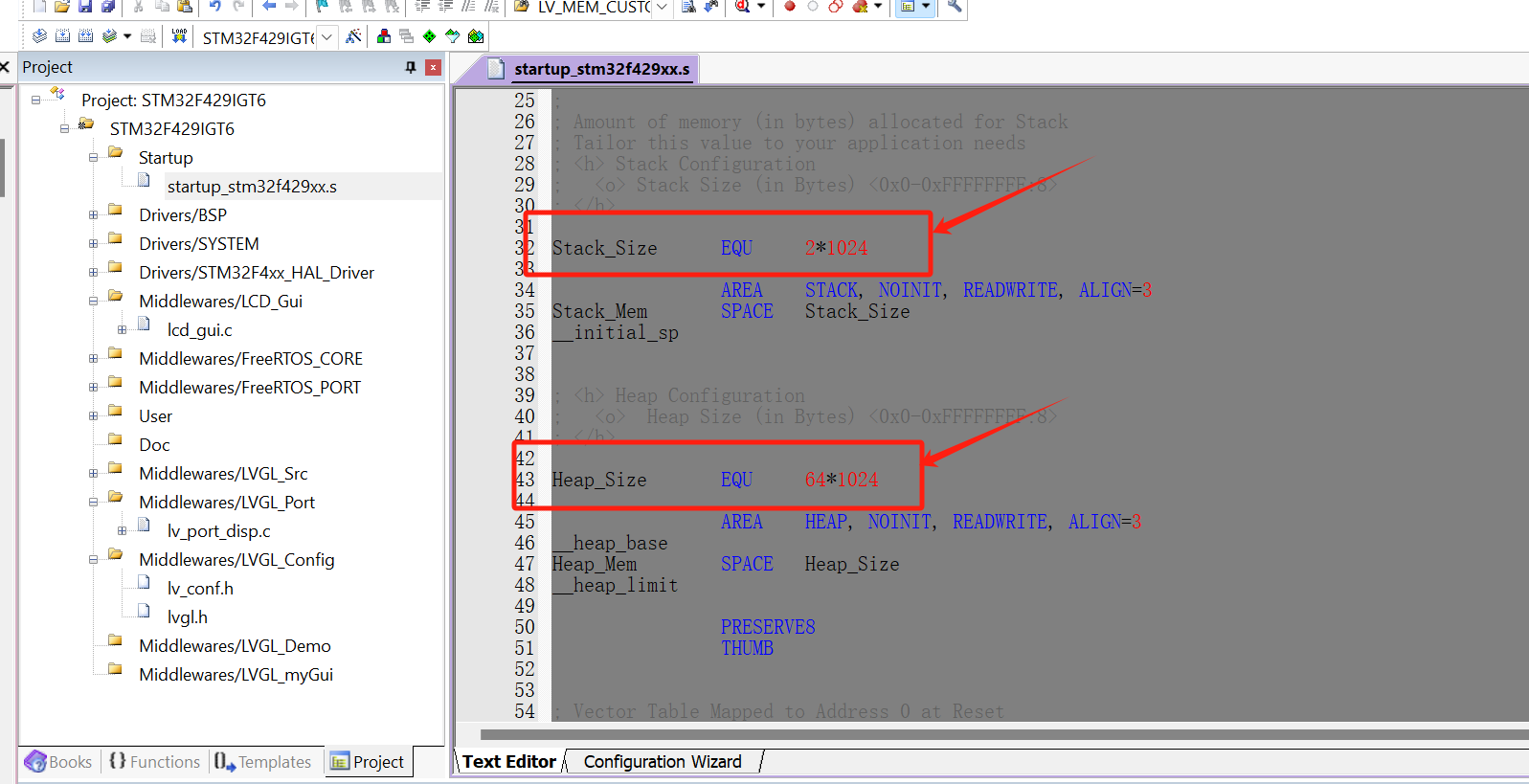Open the Manage Project Items icon

point(384,36)
